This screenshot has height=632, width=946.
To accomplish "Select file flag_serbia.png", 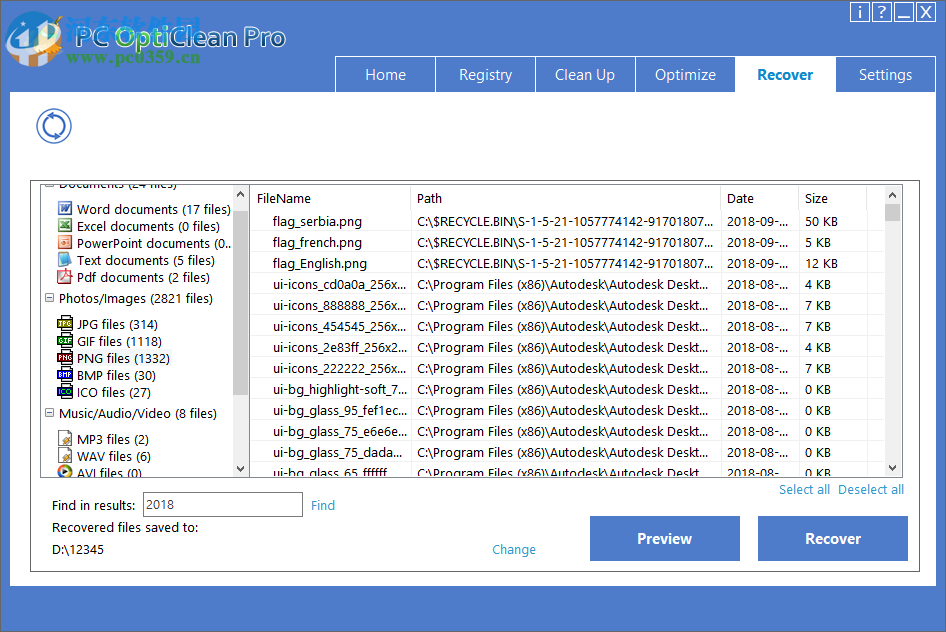I will coord(317,221).
